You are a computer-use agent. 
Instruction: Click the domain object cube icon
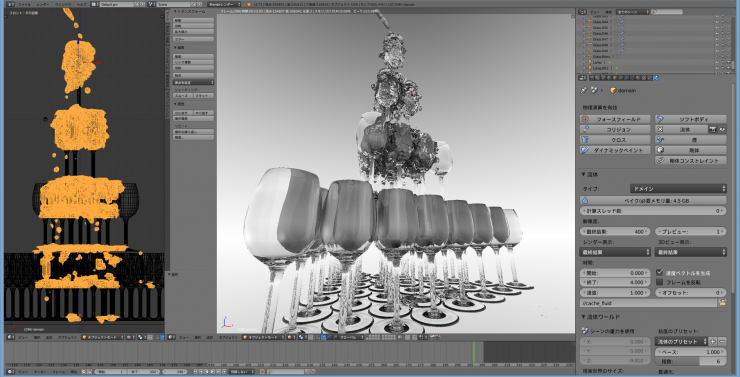click(613, 90)
